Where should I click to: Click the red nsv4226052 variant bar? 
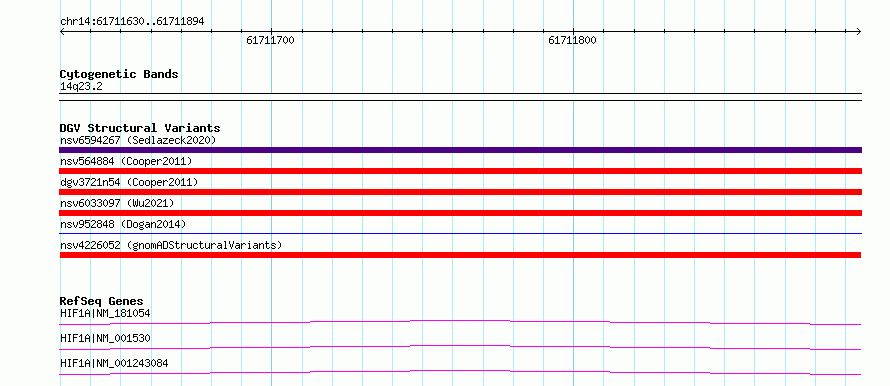pos(461,255)
